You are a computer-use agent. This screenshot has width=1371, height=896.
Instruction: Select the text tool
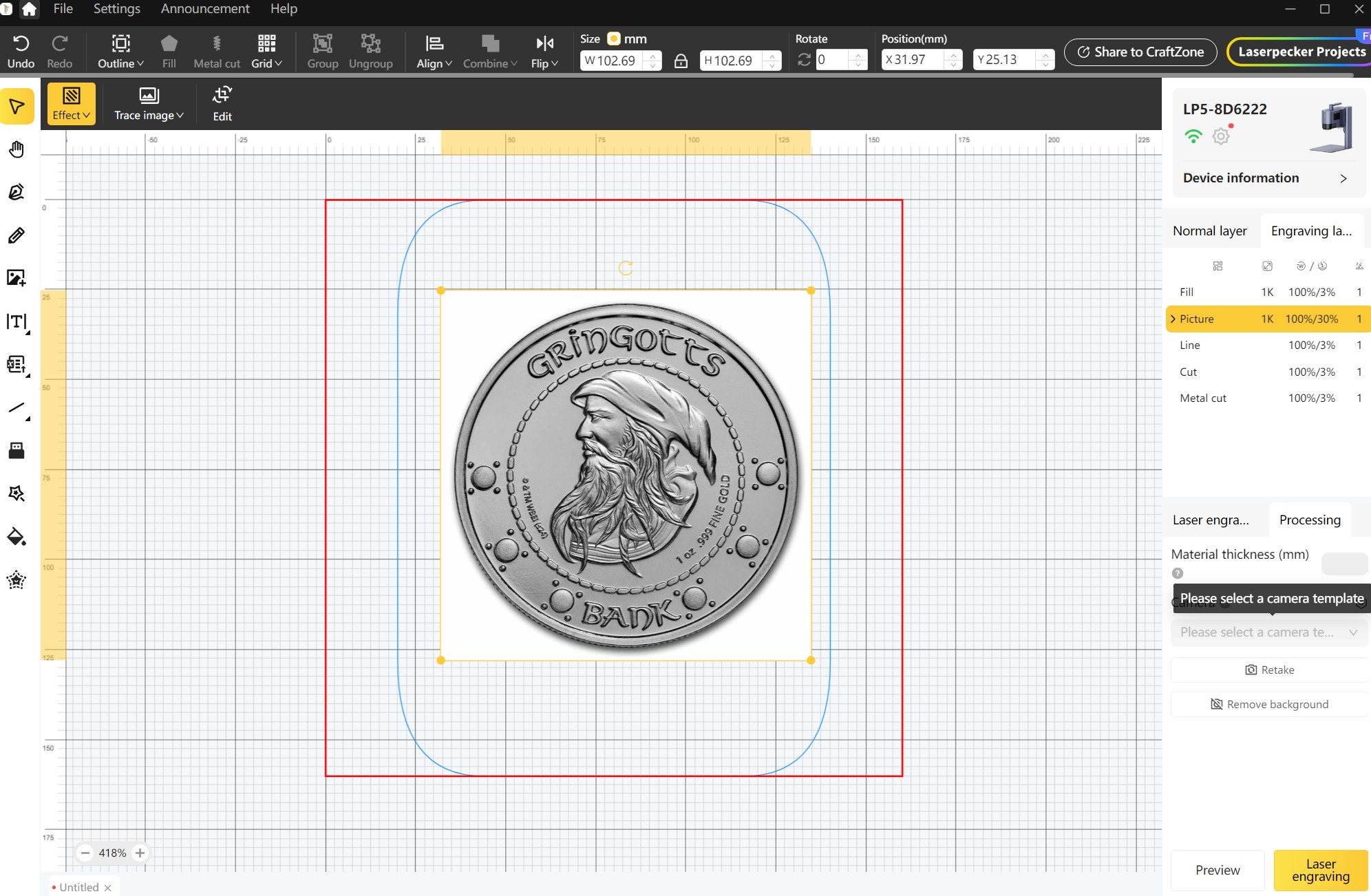point(17,321)
